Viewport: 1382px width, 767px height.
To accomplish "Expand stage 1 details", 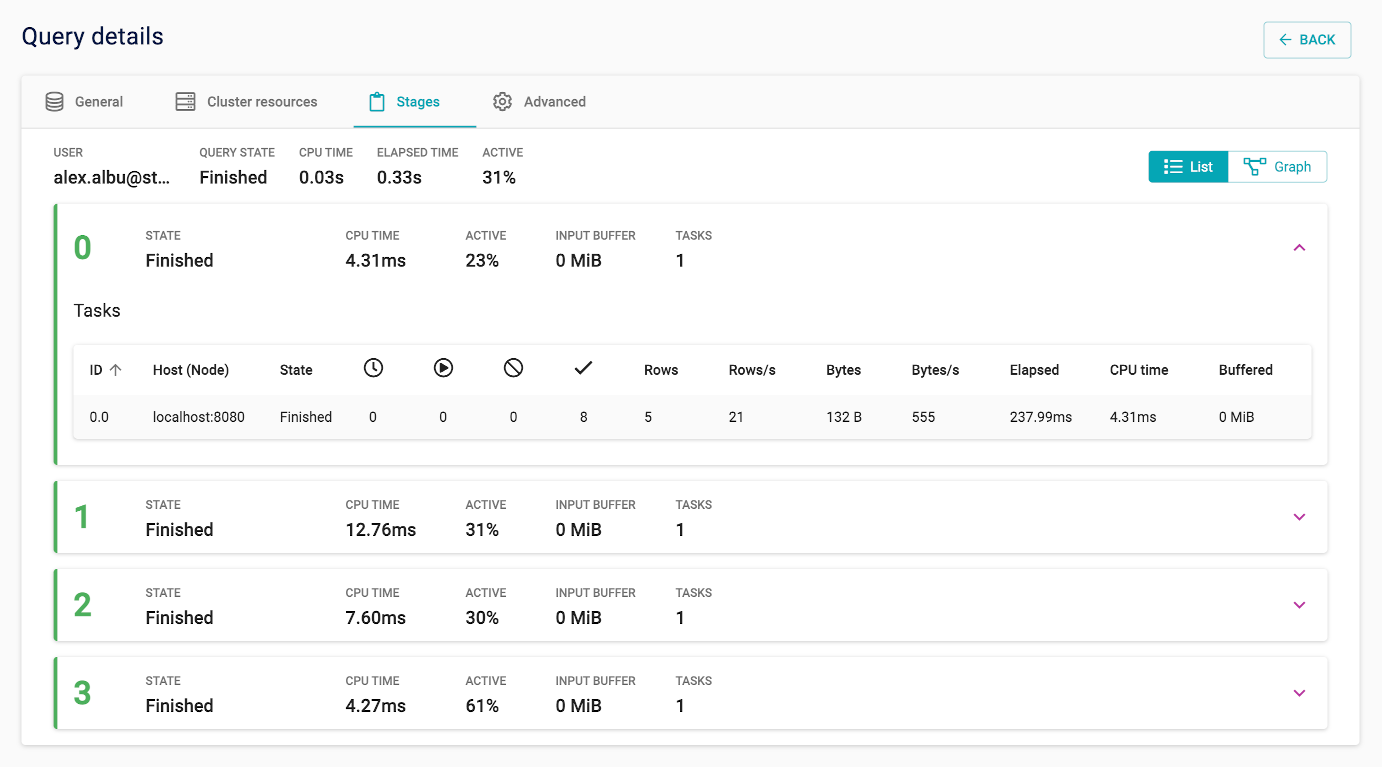I will pyautogui.click(x=1299, y=517).
